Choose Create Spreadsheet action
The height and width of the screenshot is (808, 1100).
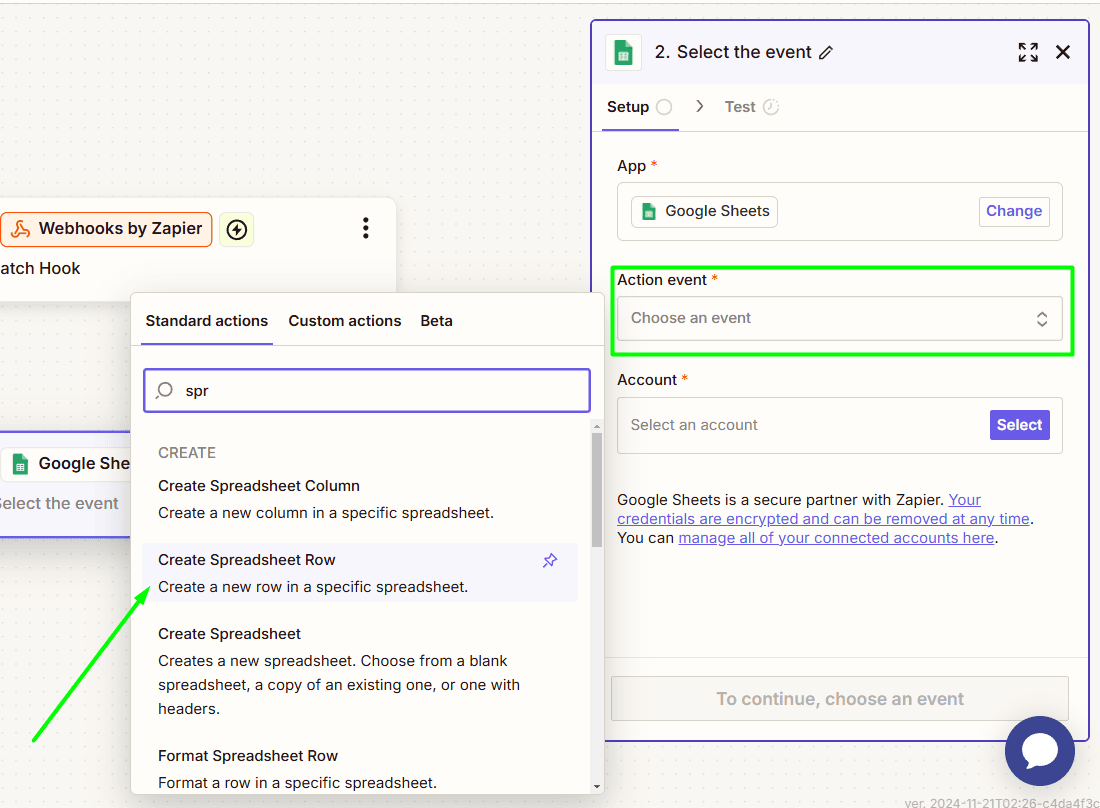tap(360, 671)
